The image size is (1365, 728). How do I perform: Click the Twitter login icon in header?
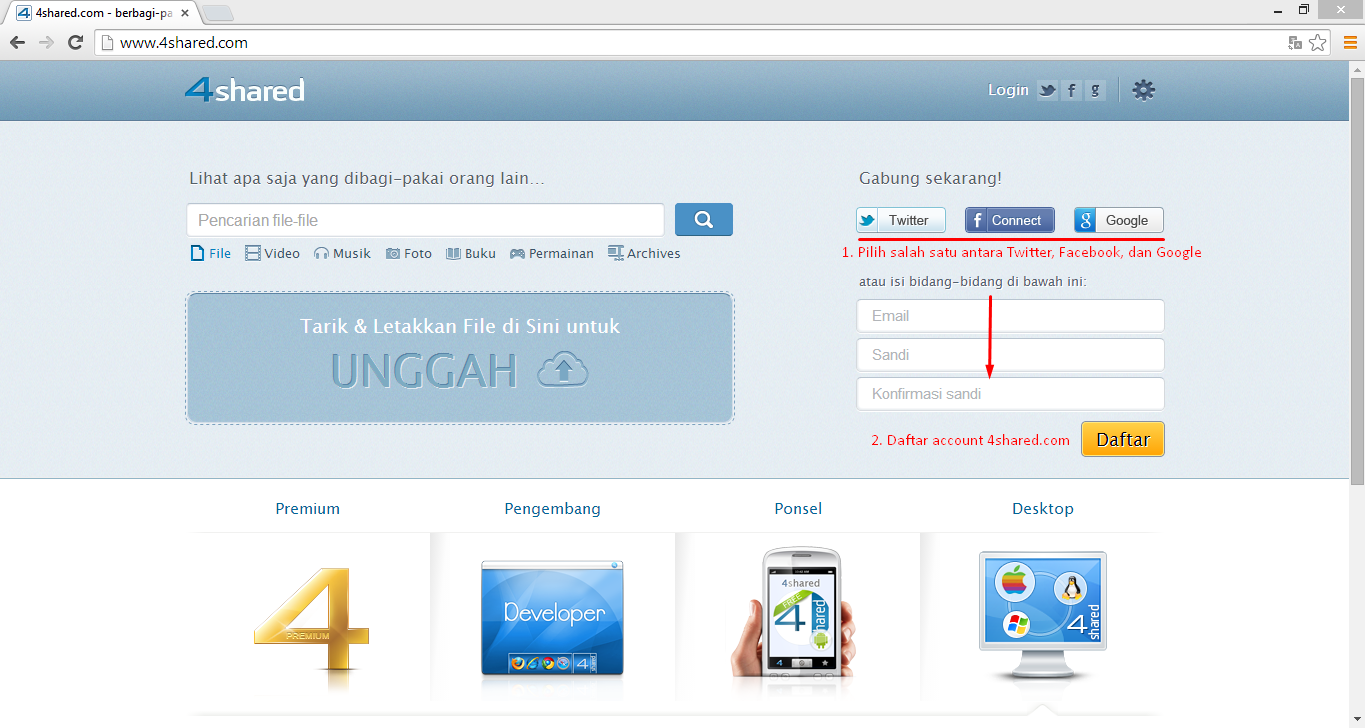click(1047, 90)
